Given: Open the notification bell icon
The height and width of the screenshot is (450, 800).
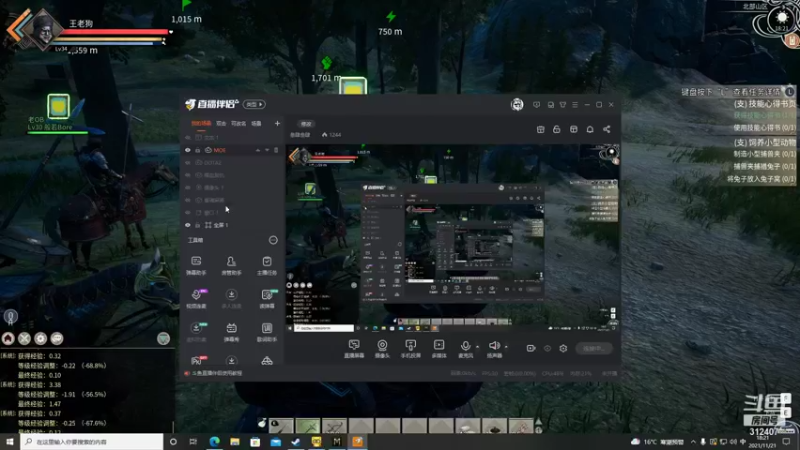Looking at the screenshot, I should 590,129.
